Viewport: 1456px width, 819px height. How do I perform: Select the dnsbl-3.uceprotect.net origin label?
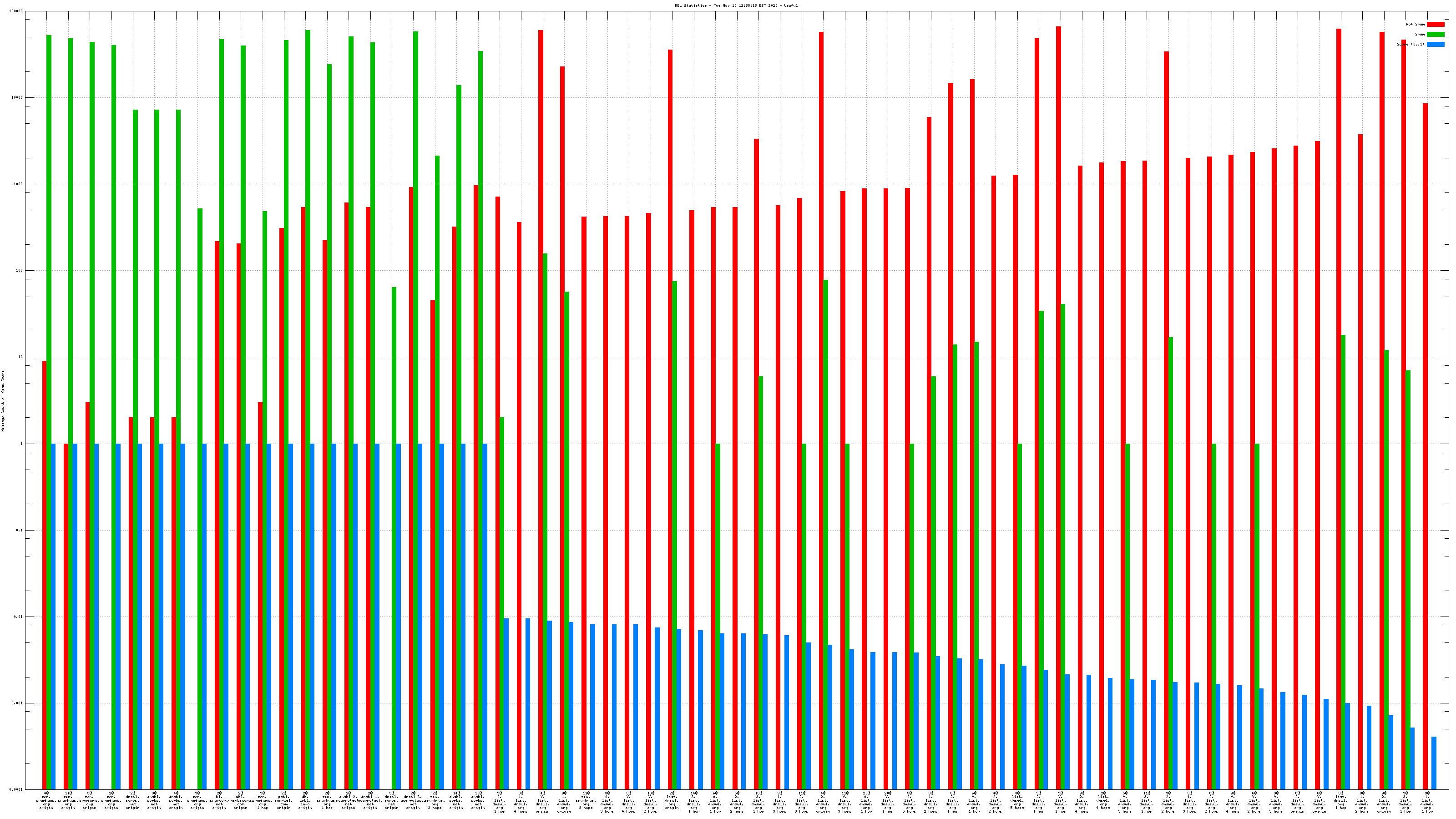tap(413, 800)
